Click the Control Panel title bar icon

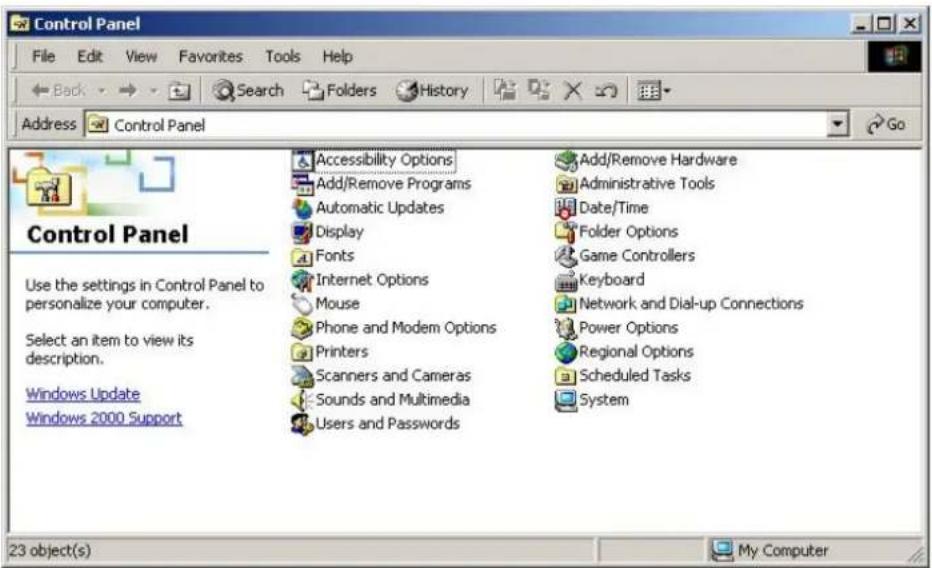click(21, 24)
